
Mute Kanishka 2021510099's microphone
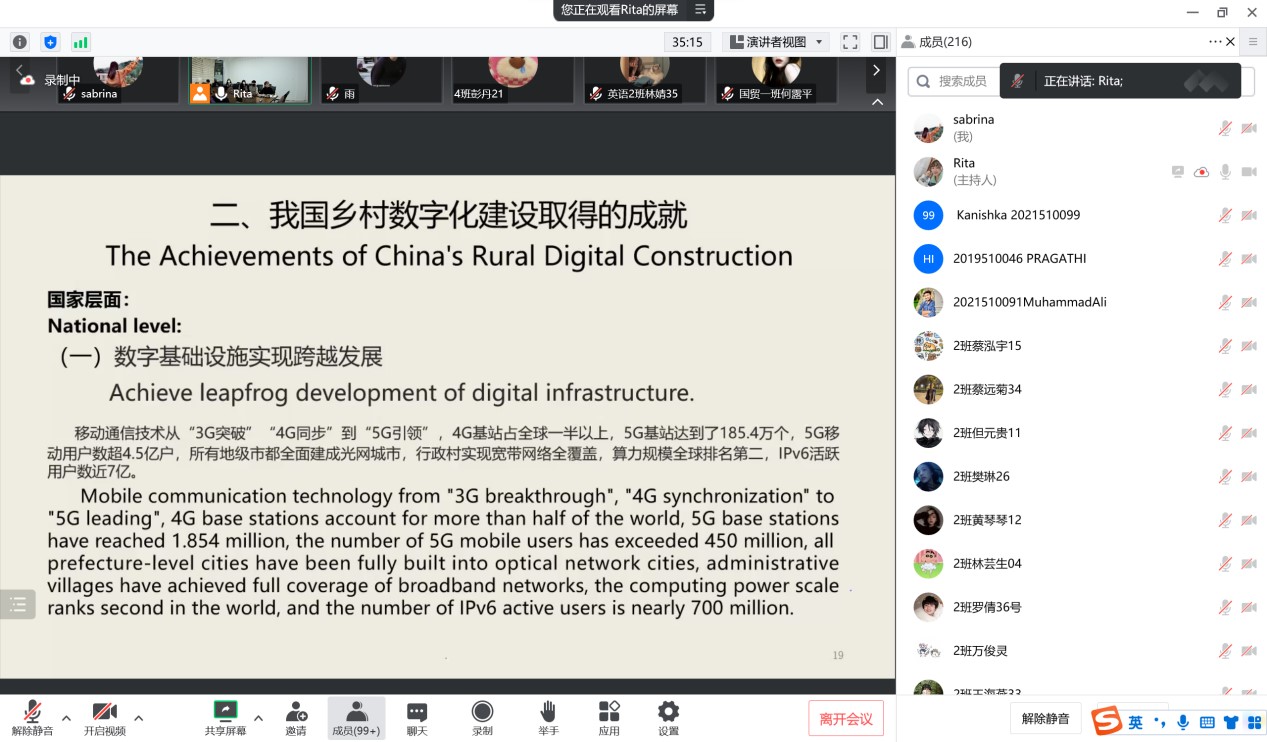coord(1224,215)
